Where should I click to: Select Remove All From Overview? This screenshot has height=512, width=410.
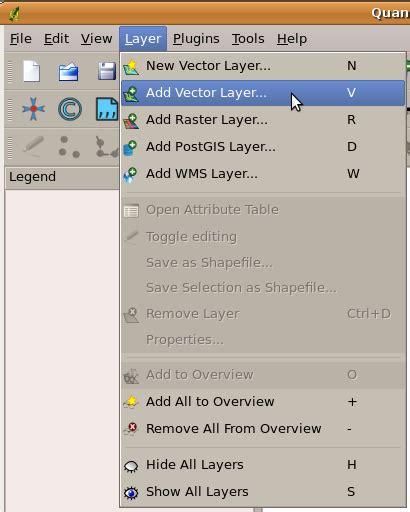pyautogui.click(x=263, y=429)
